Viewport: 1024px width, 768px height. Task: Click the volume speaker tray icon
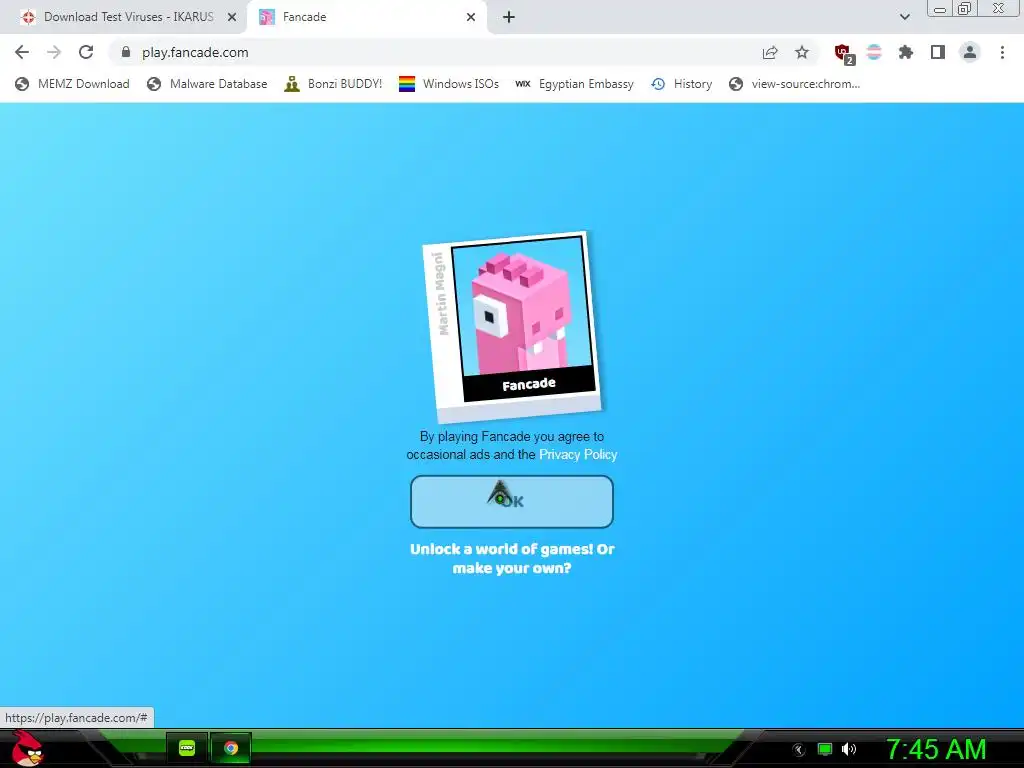(849, 749)
